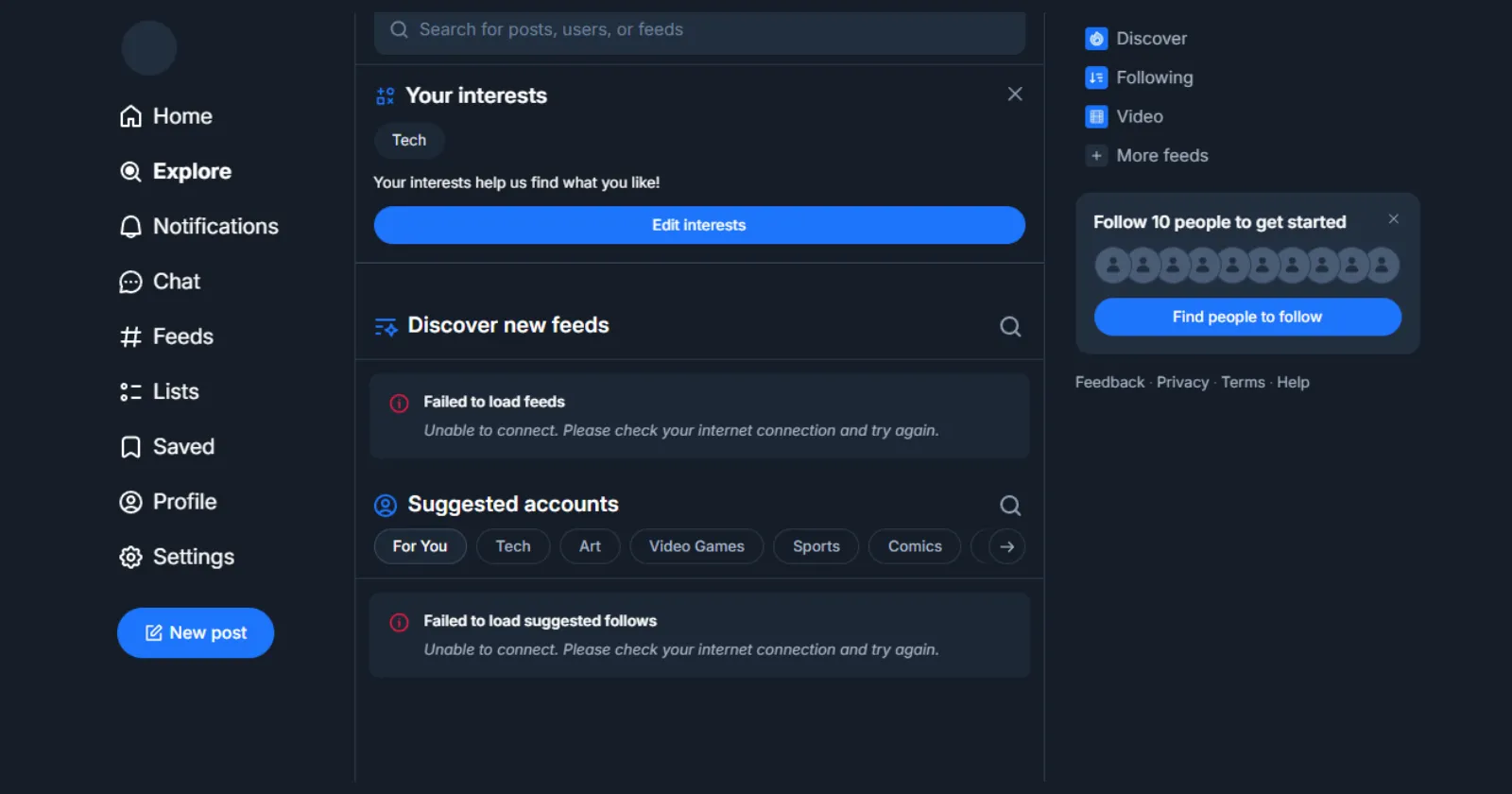This screenshot has height=794, width=1512.
Task: Click the Edit interests button
Action: [x=699, y=225]
